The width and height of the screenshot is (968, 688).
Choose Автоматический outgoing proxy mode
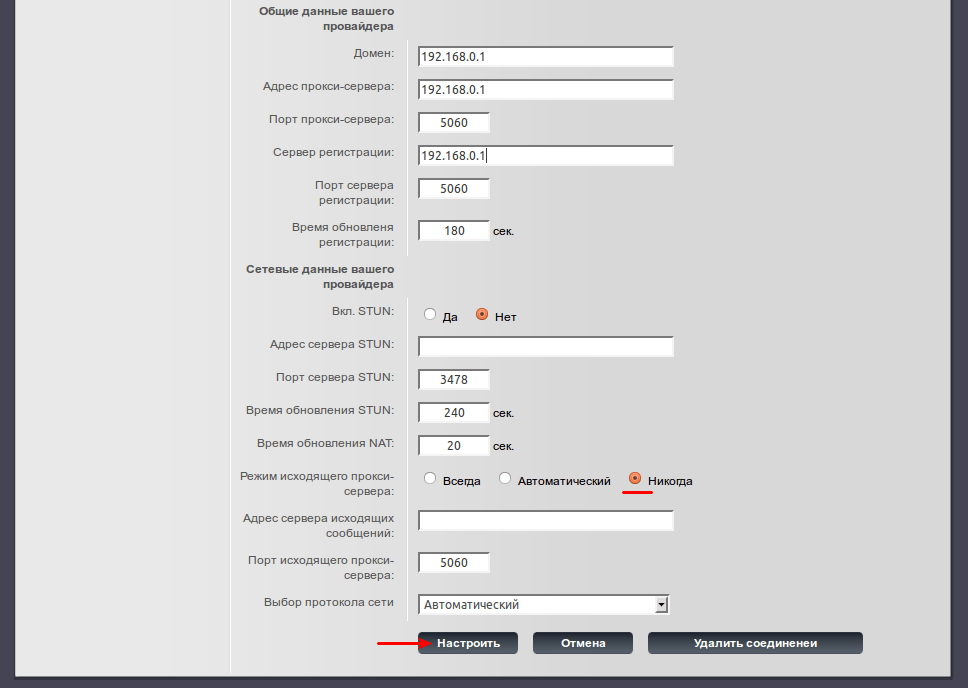tap(505, 478)
